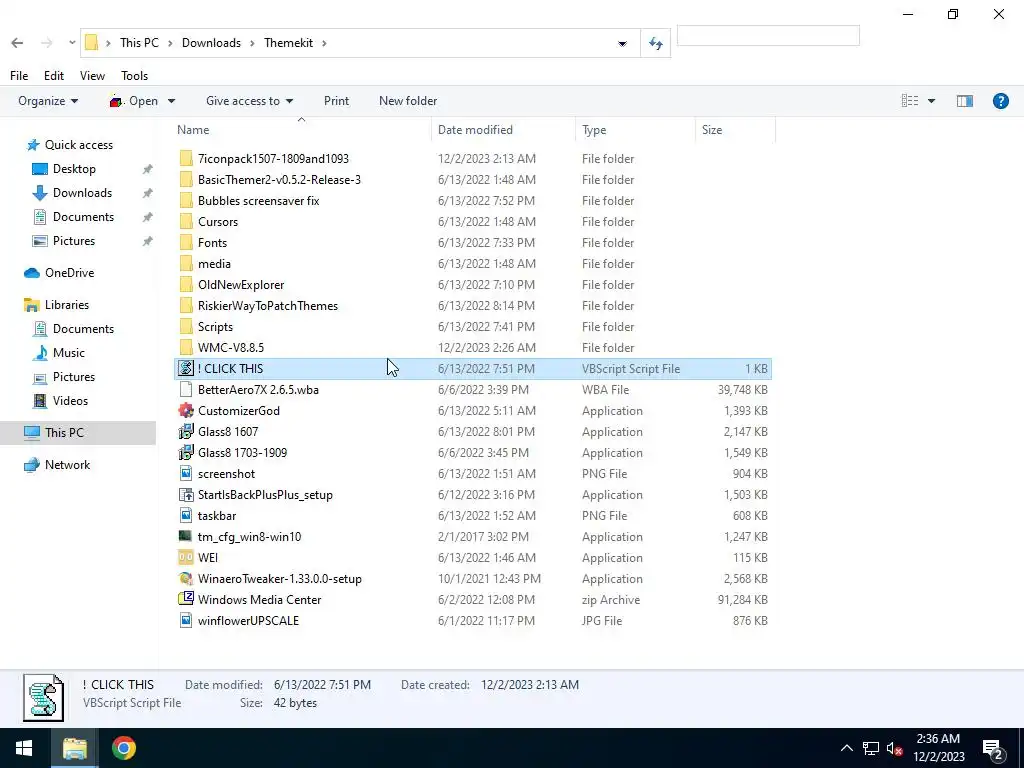
Task: Click the Windows Media Center zip icon
Action: 186,600
